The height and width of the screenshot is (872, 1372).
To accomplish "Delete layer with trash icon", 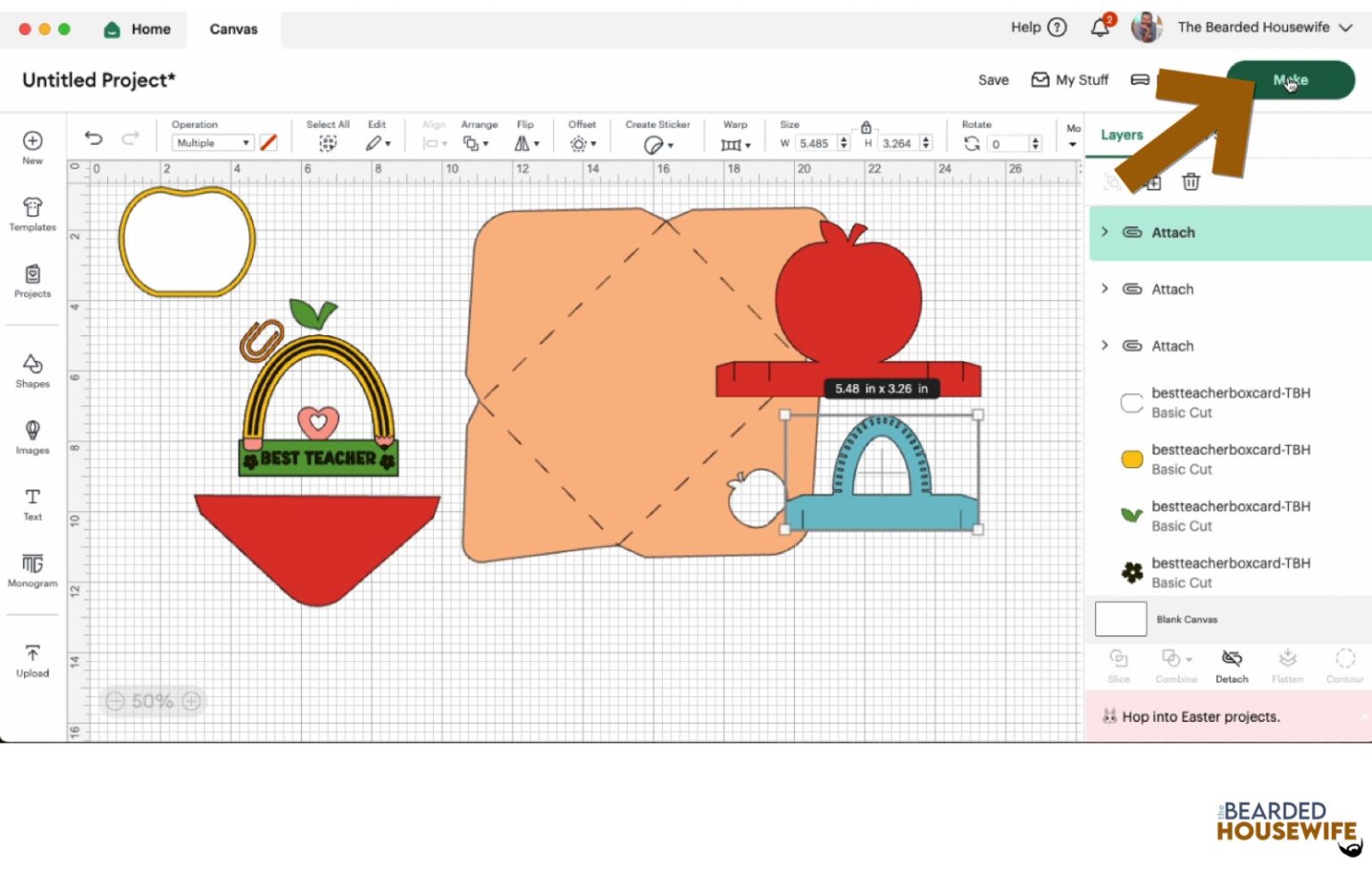I will pos(1191,182).
